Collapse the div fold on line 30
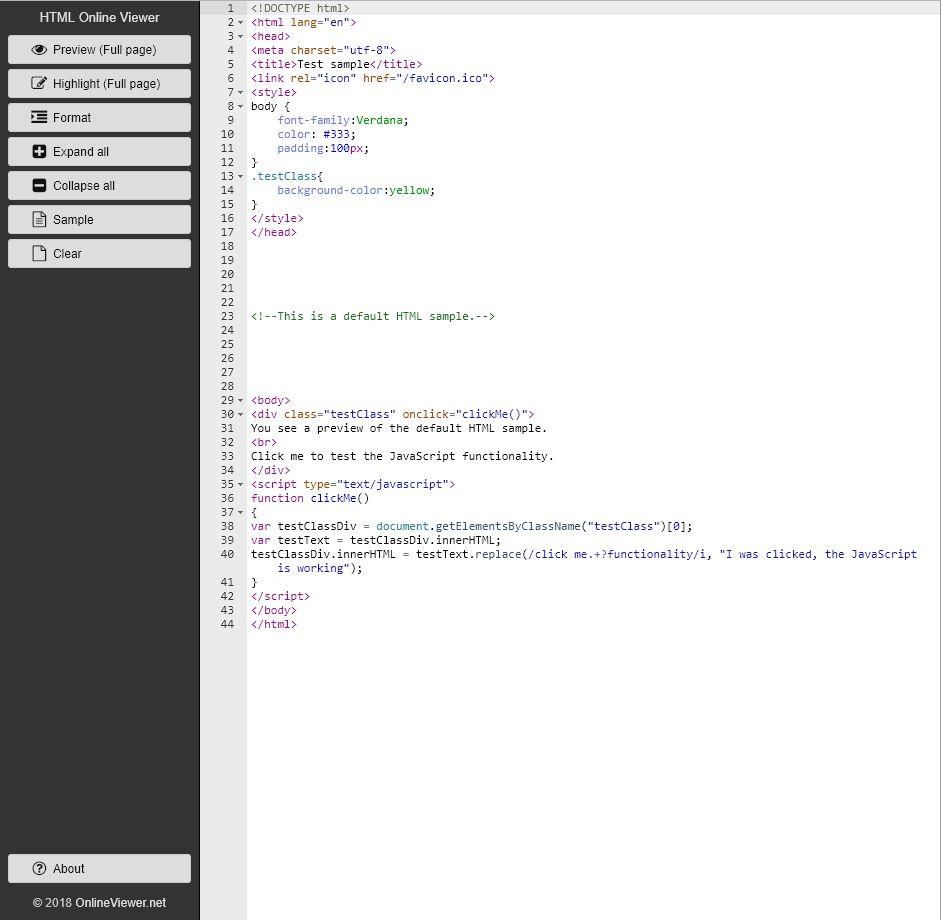Image resolution: width=941 pixels, height=920 pixels. 241,414
